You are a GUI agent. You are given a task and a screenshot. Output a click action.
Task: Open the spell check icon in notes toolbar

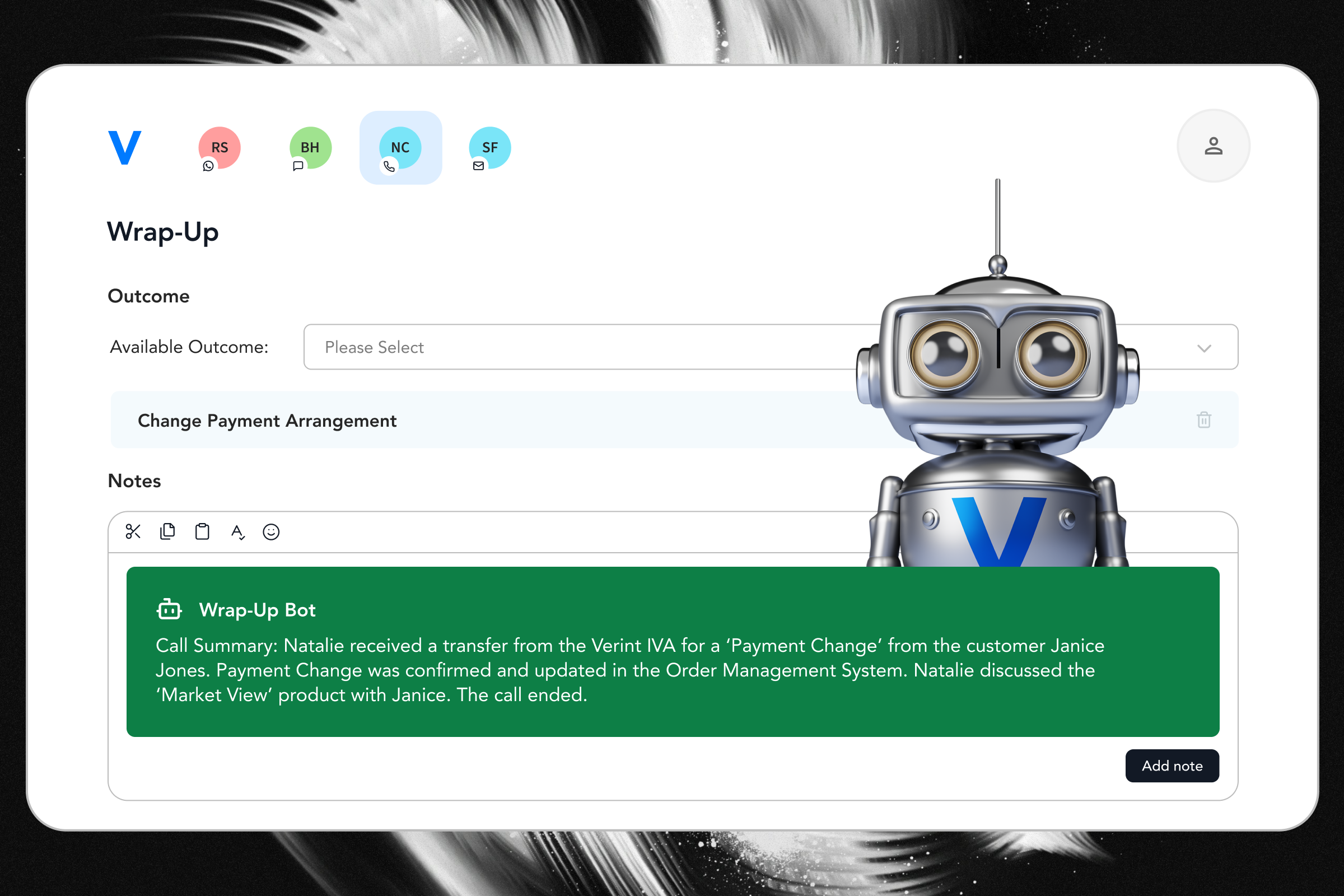point(237,531)
